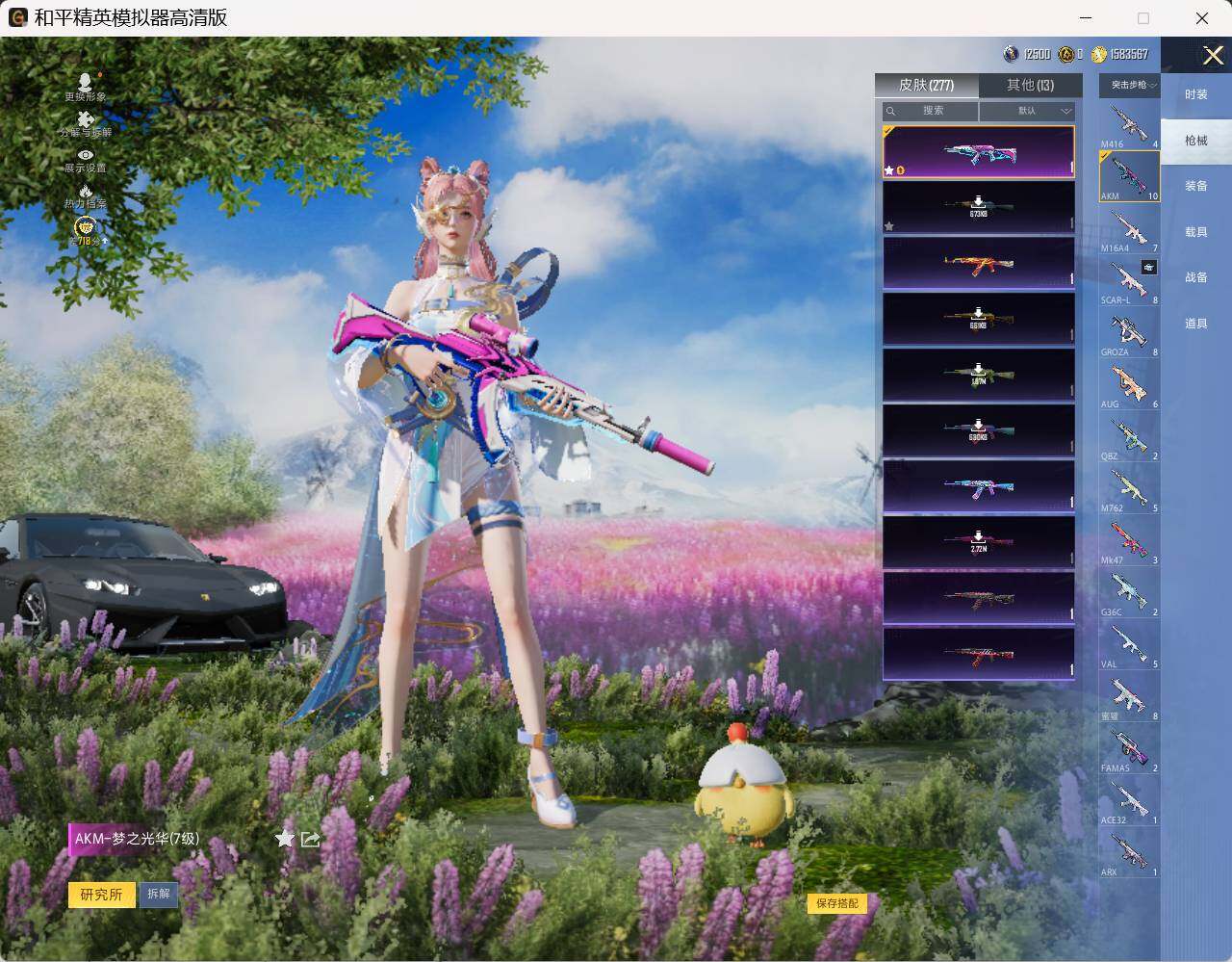Open the 枪械 category tab

(x=1196, y=141)
